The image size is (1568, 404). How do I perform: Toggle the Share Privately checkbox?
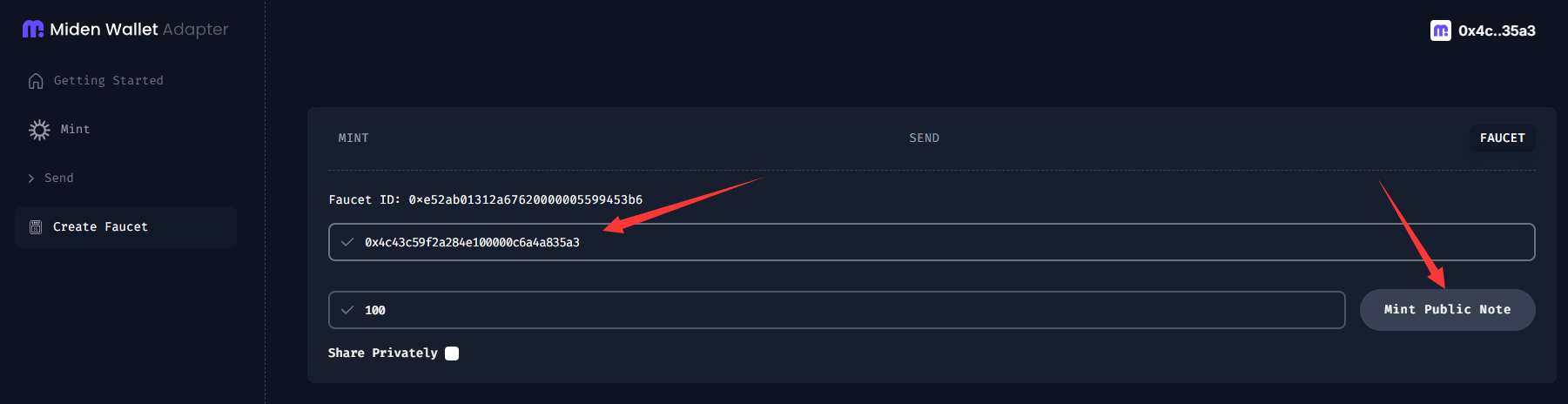click(452, 353)
